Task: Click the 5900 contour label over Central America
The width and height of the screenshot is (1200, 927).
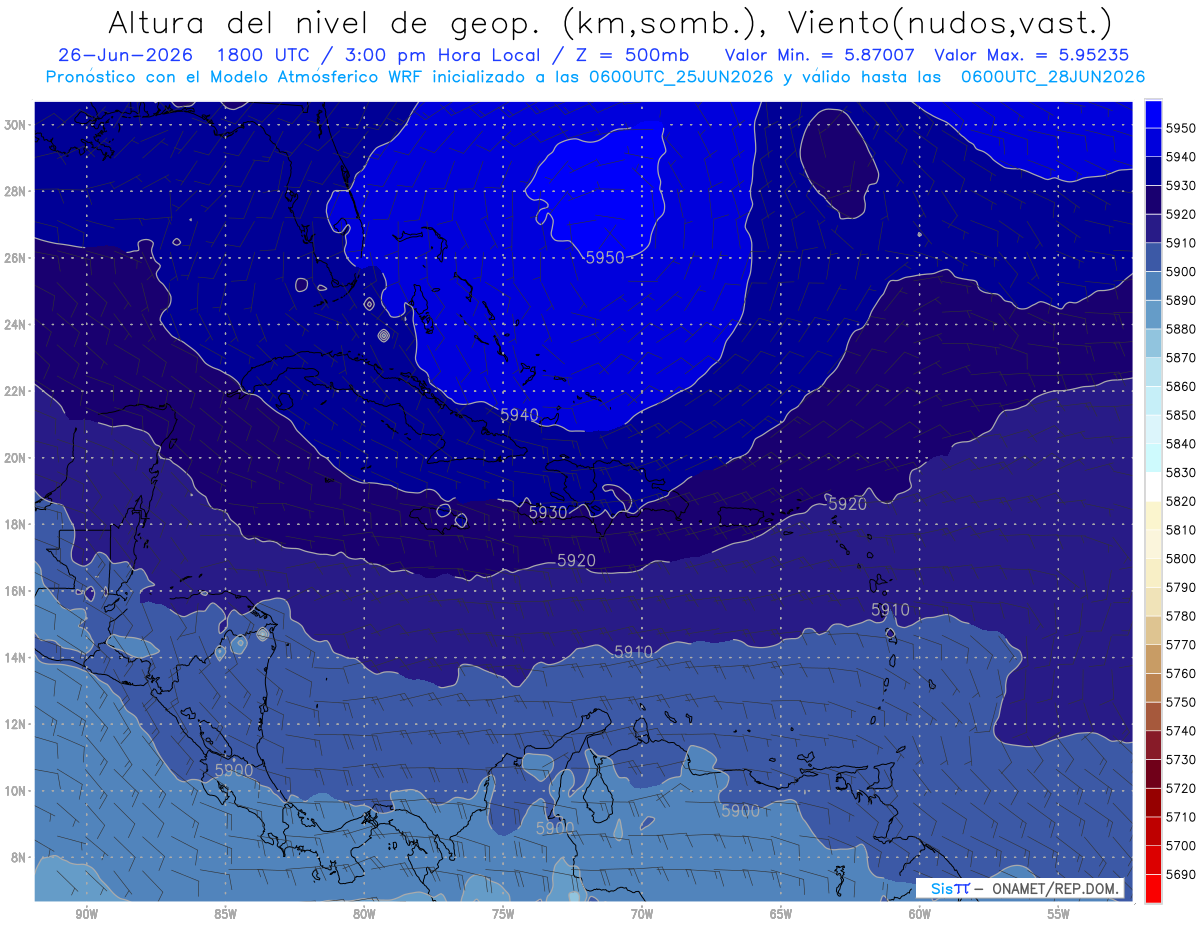Action: [x=234, y=770]
